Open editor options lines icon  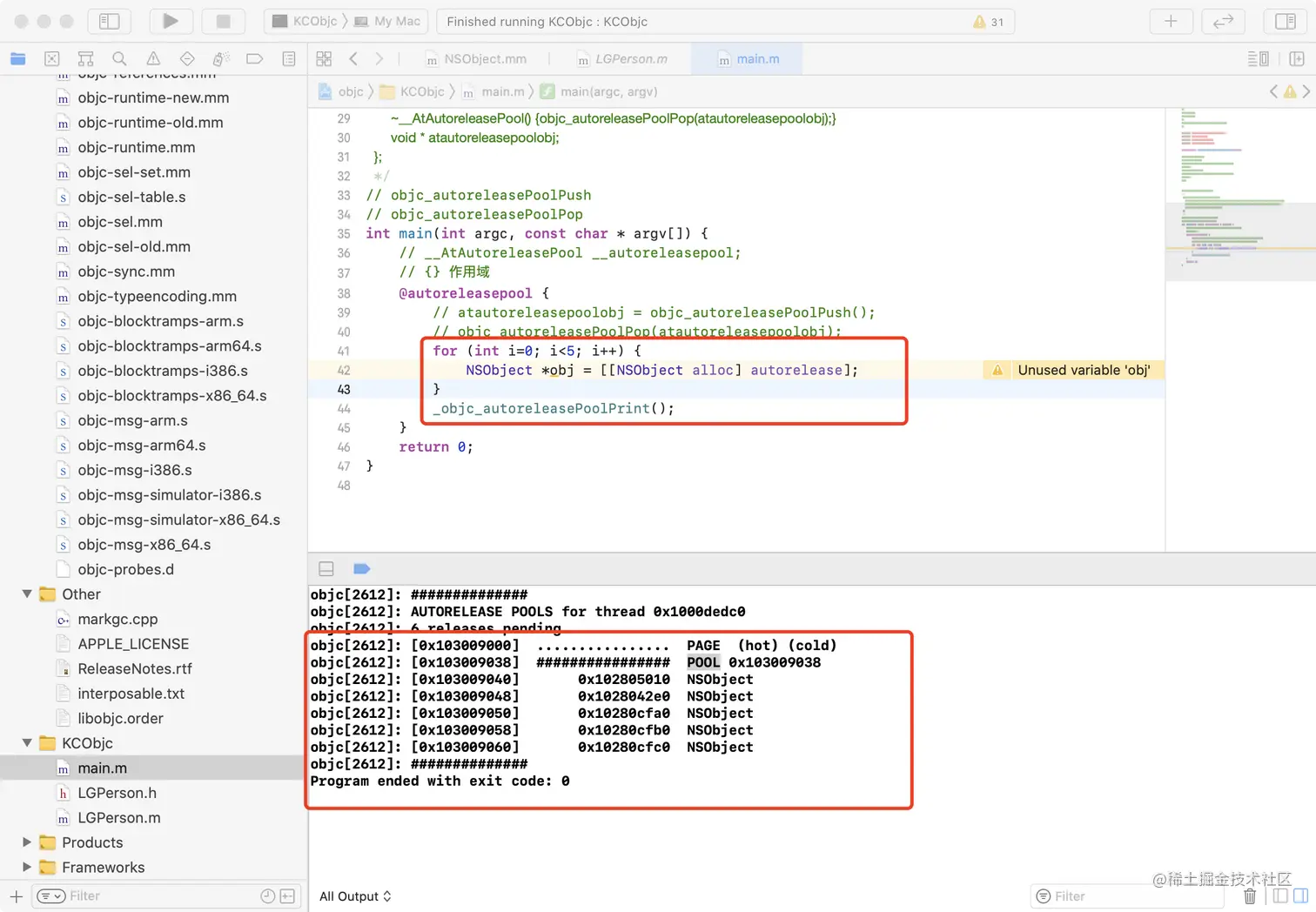(1258, 59)
